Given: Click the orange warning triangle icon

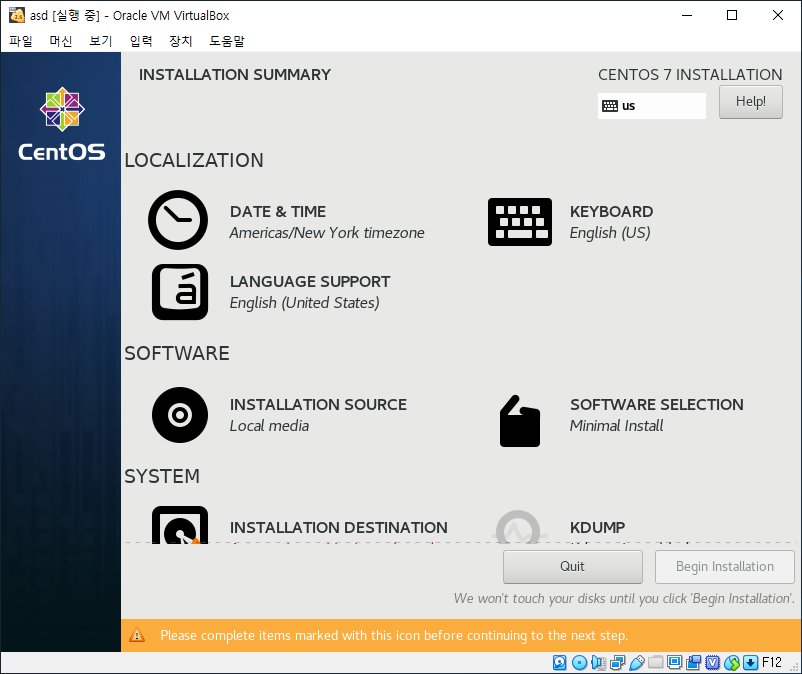Looking at the screenshot, I should (137, 635).
